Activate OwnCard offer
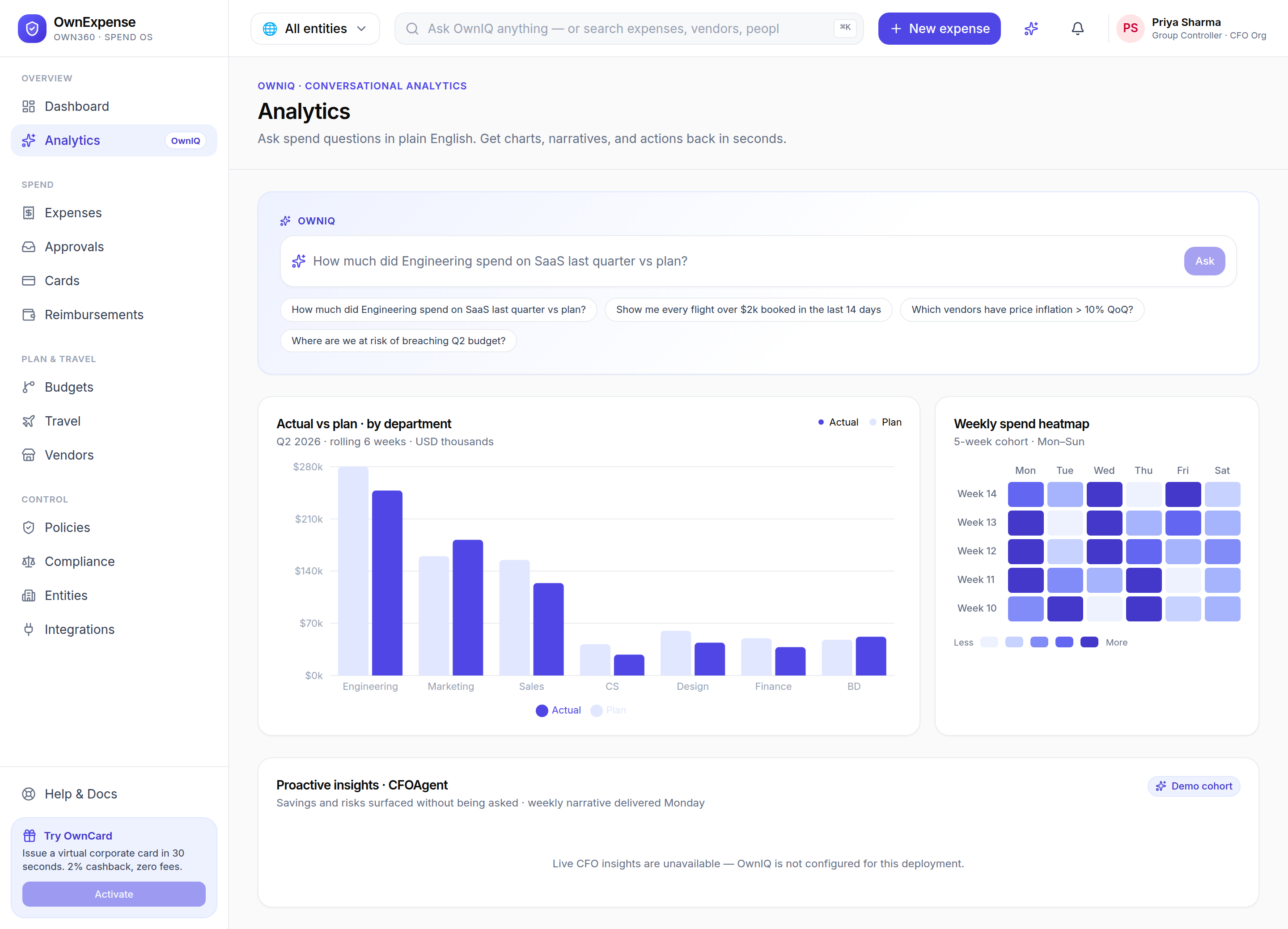Screen dimensions: 1288x929 tap(114, 894)
